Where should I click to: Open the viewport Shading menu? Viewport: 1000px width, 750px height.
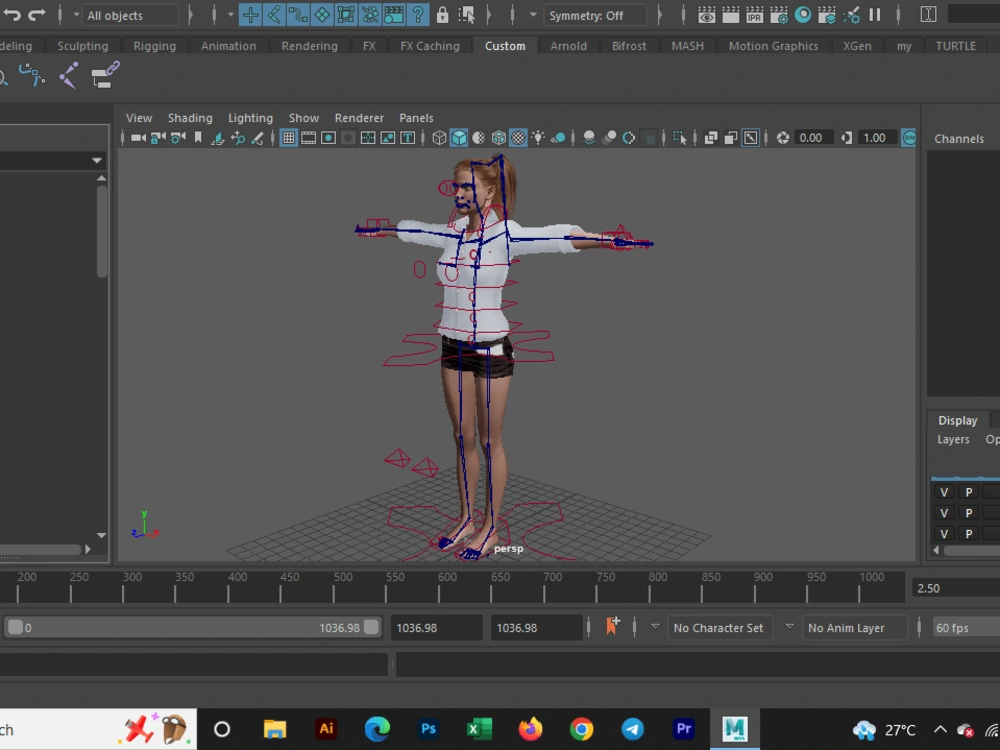coord(190,118)
